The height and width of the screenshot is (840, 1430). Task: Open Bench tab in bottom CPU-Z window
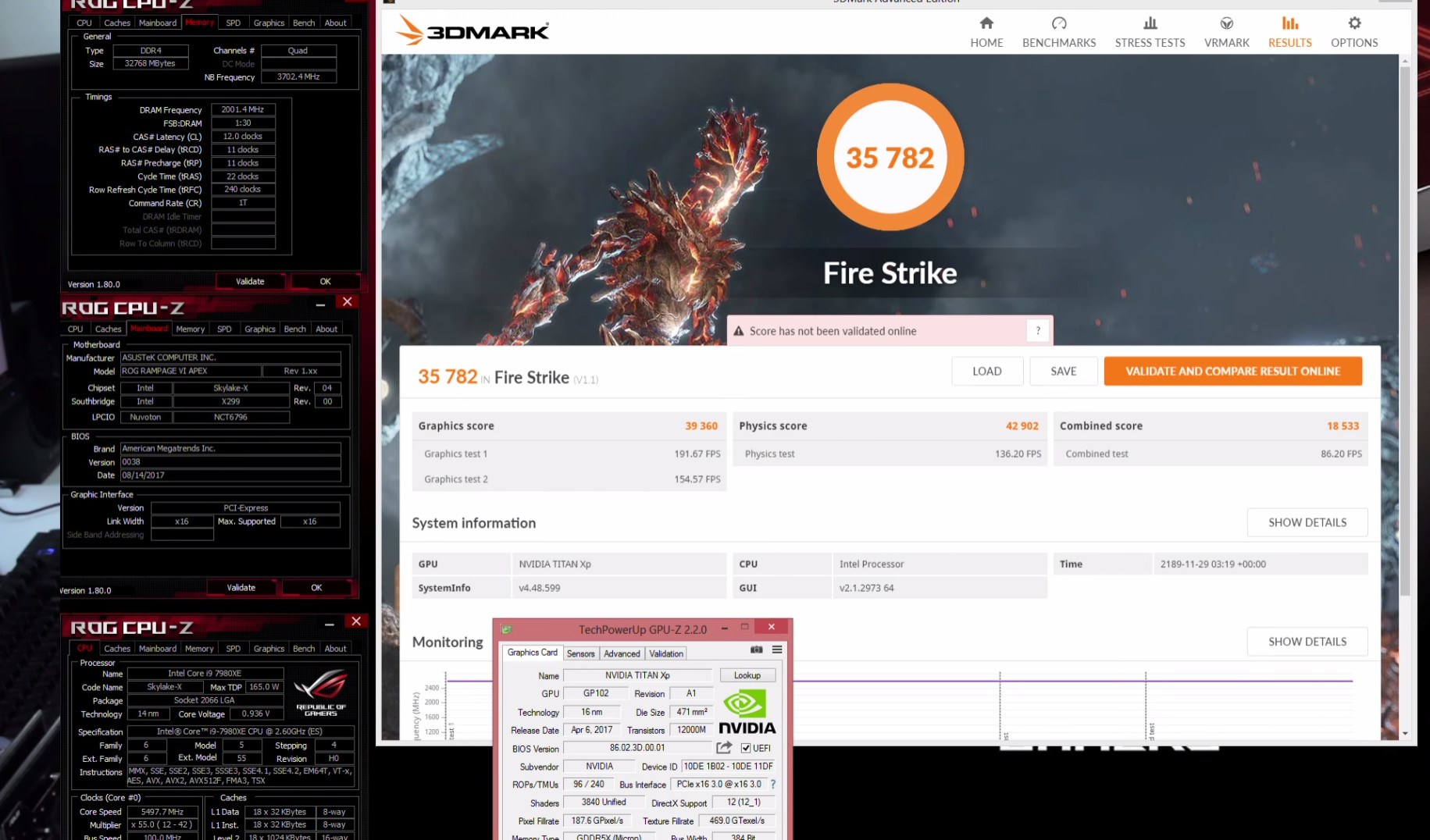point(304,648)
